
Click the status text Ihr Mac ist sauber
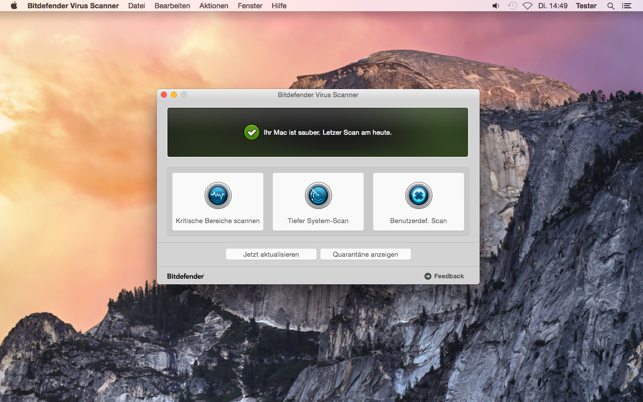pos(328,132)
